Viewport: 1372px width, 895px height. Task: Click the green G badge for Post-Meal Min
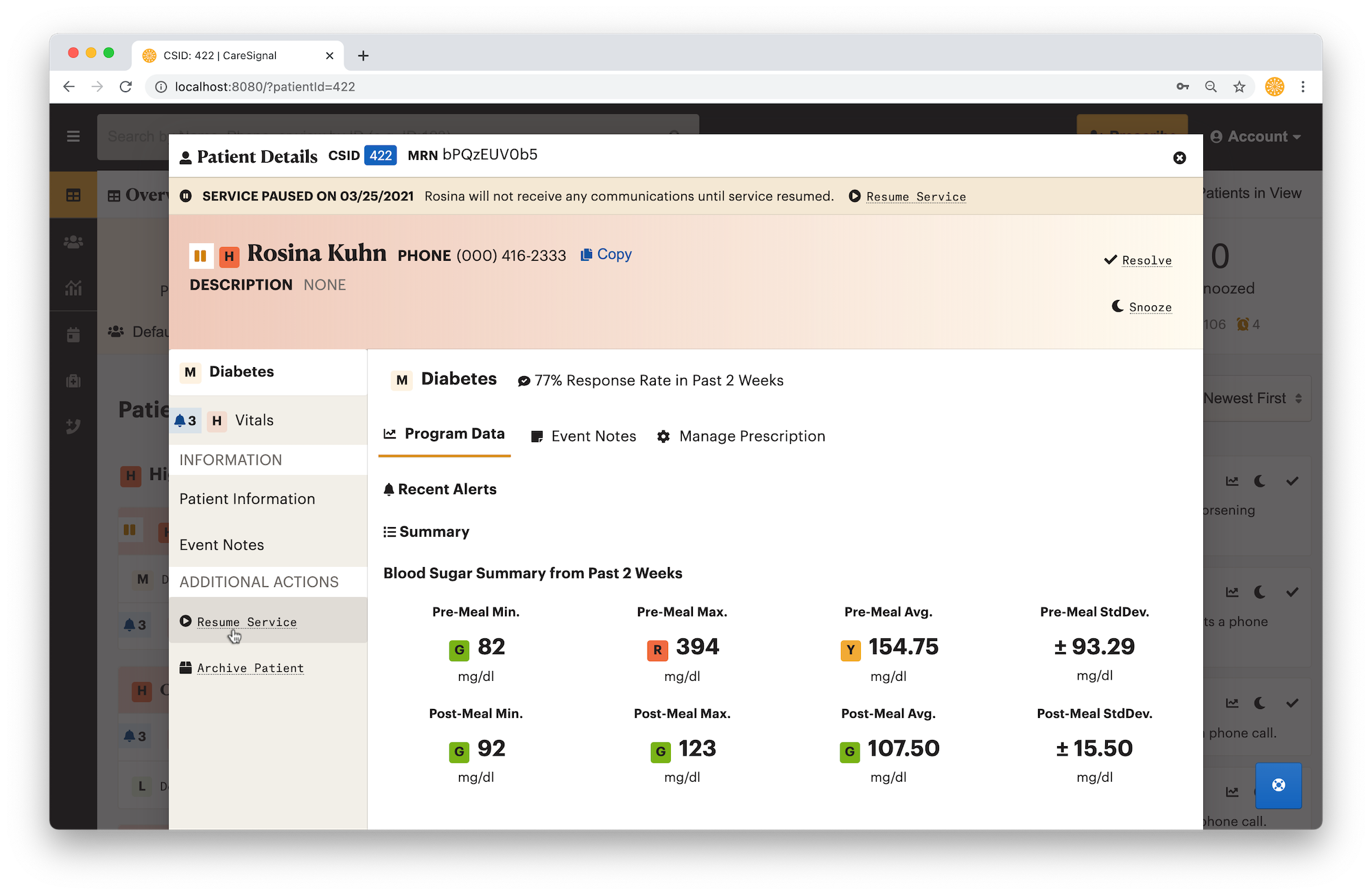pyautogui.click(x=459, y=752)
